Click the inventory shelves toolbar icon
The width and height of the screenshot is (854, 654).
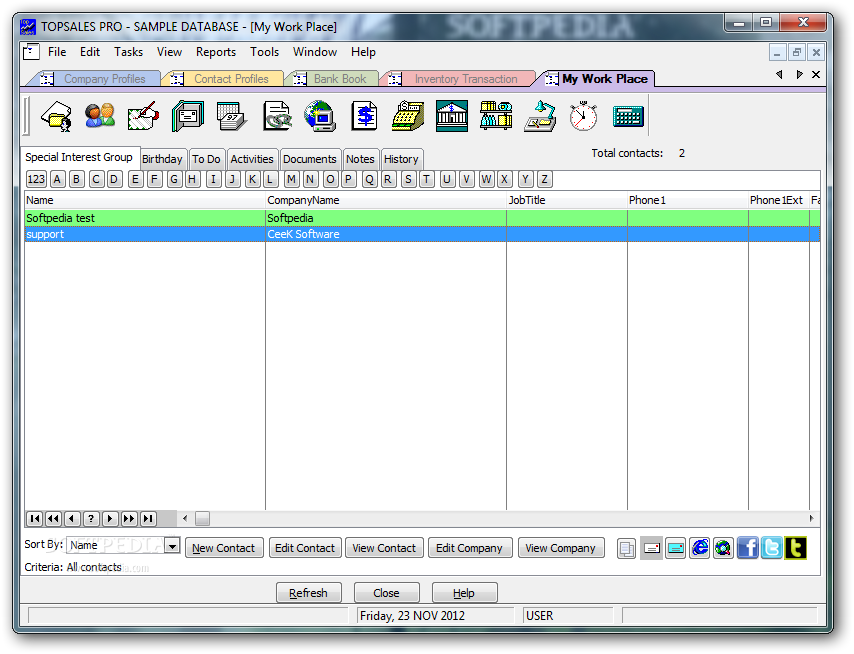tap(496, 116)
